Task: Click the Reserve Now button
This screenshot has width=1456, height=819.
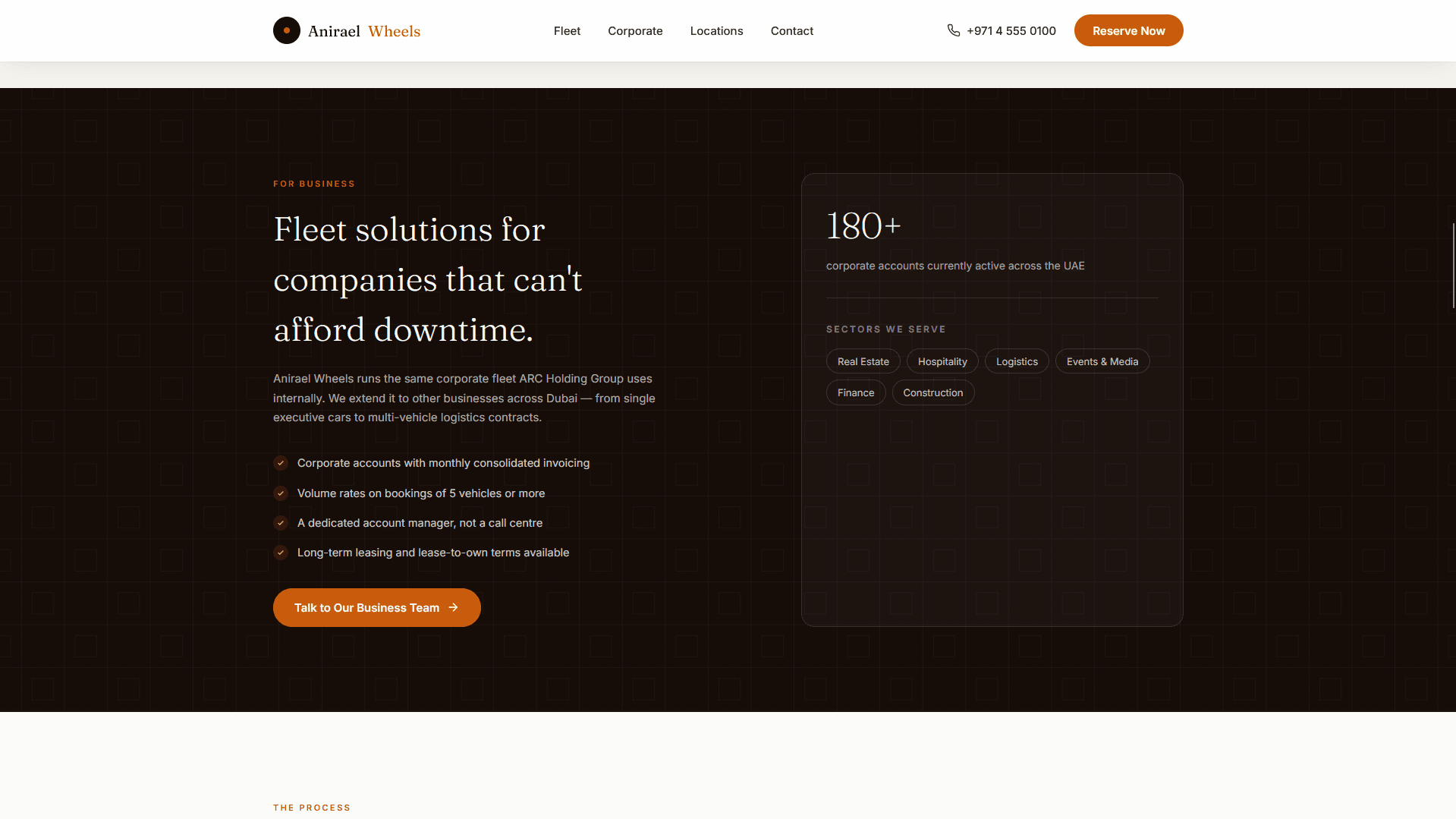Action: (x=1128, y=30)
